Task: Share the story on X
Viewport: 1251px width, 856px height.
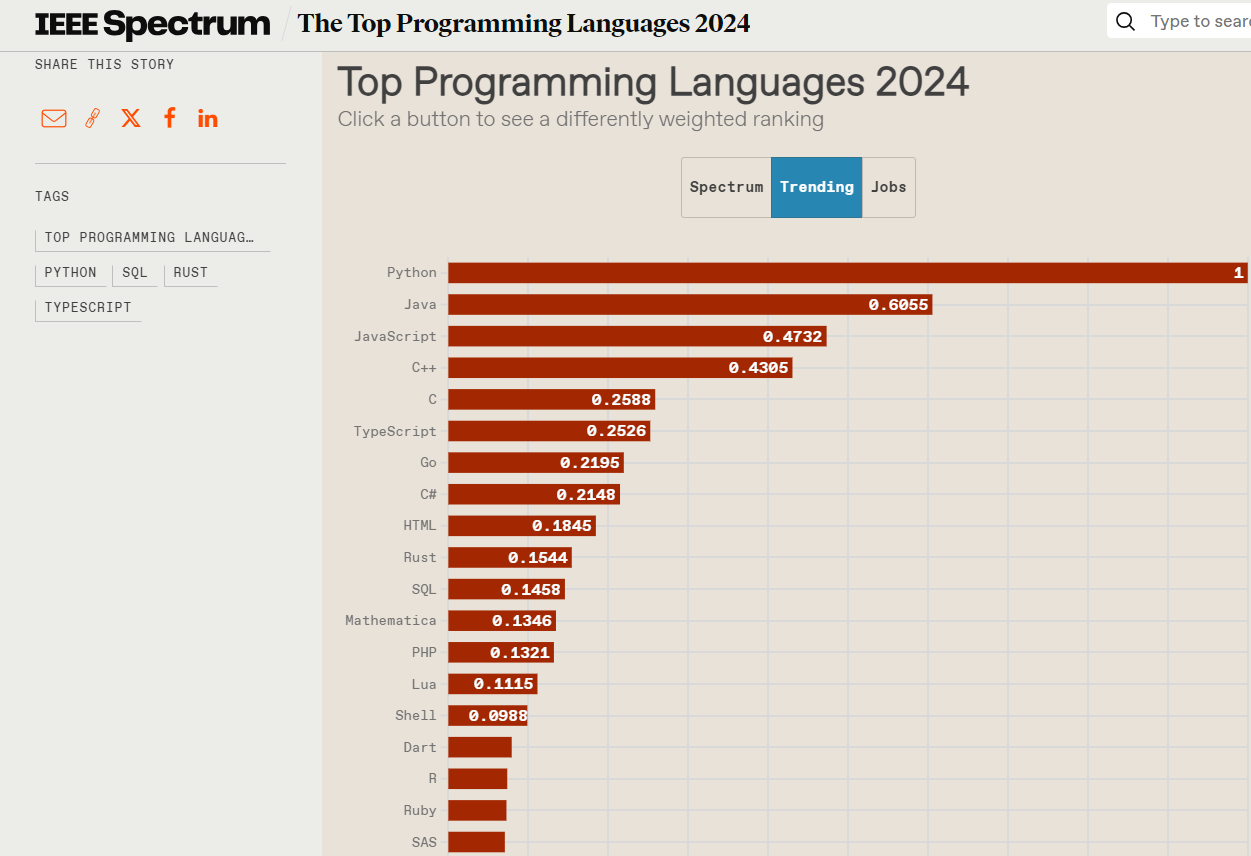Action: click(131, 119)
